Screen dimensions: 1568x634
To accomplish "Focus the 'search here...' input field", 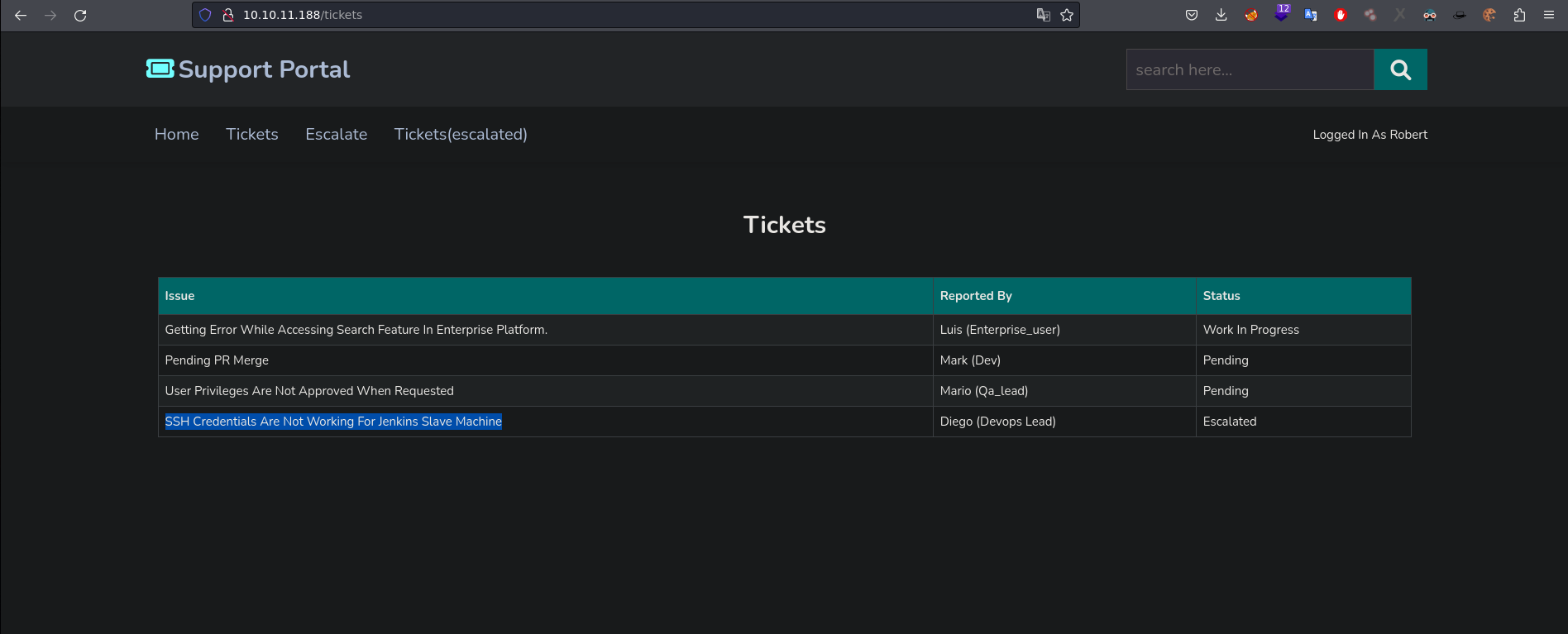I will [1250, 69].
